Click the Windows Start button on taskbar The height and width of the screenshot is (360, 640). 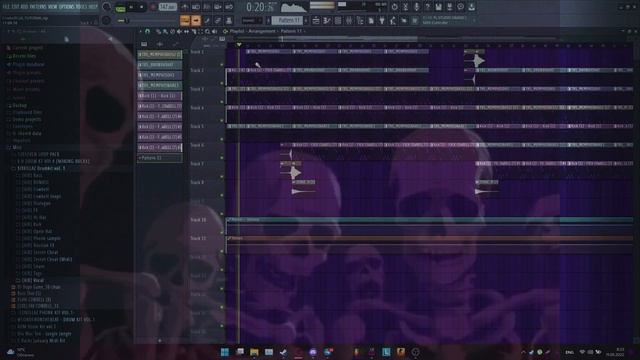(224, 352)
